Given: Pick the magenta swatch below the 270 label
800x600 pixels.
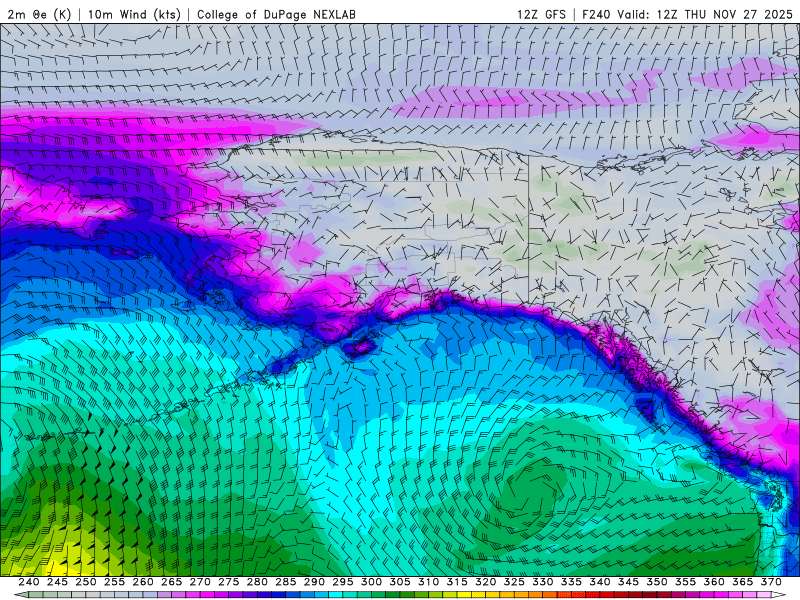Looking at the screenshot, I should click(207, 595).
